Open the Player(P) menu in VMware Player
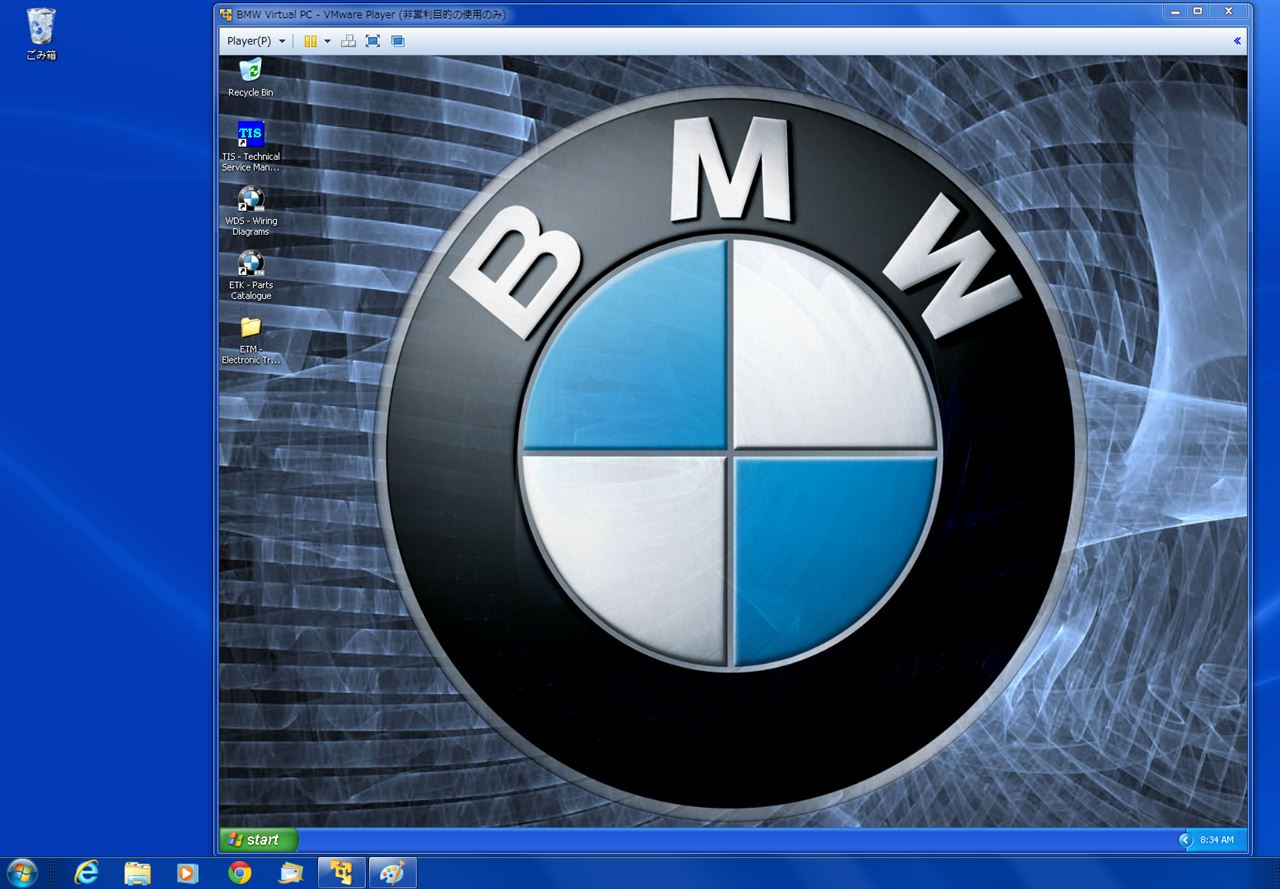1280x889 pixels. (x=256, y=41)
